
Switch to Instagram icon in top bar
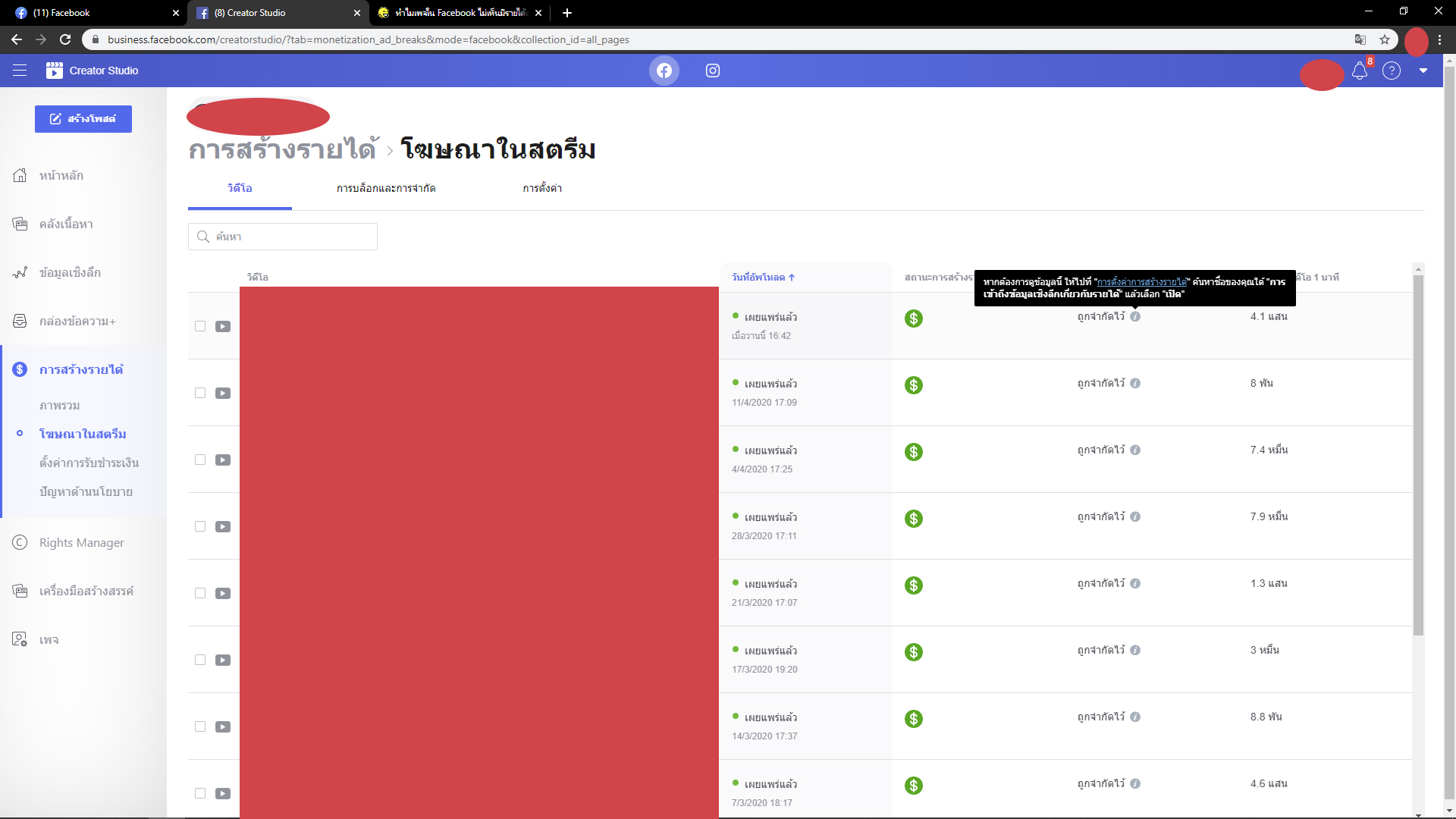(x=712, y=71)
